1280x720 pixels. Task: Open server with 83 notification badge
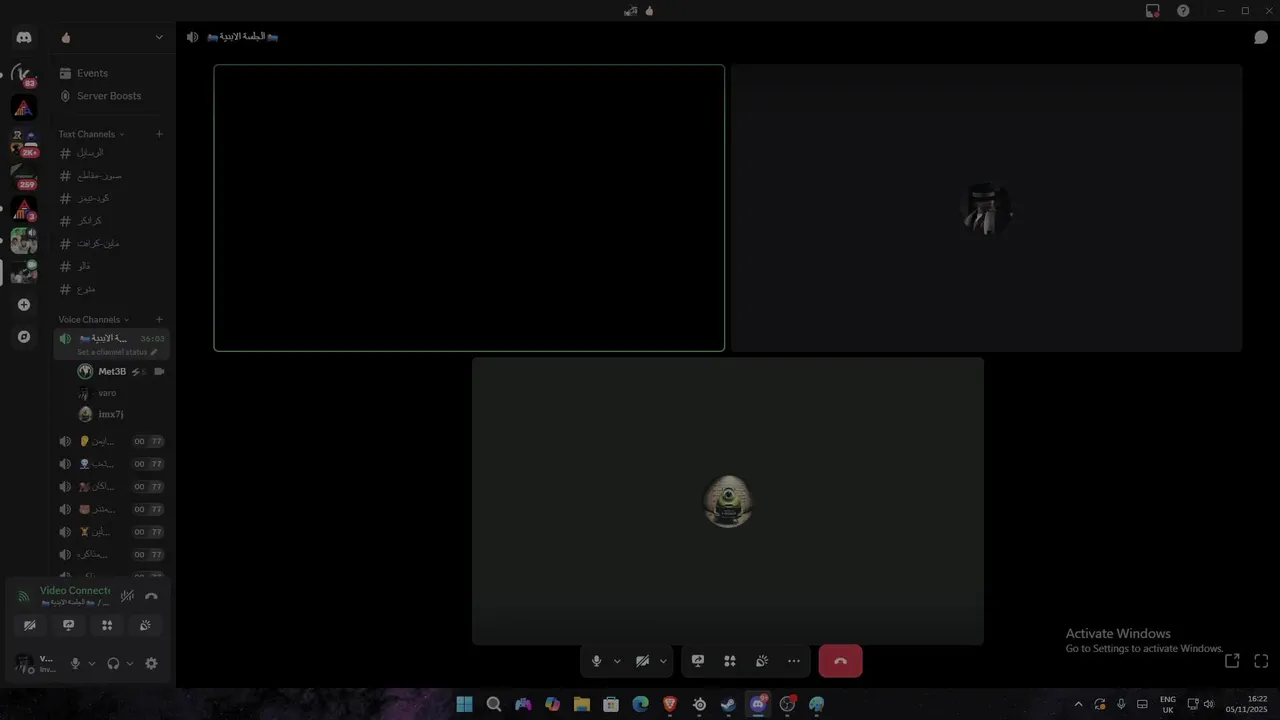tap(24, 74)
